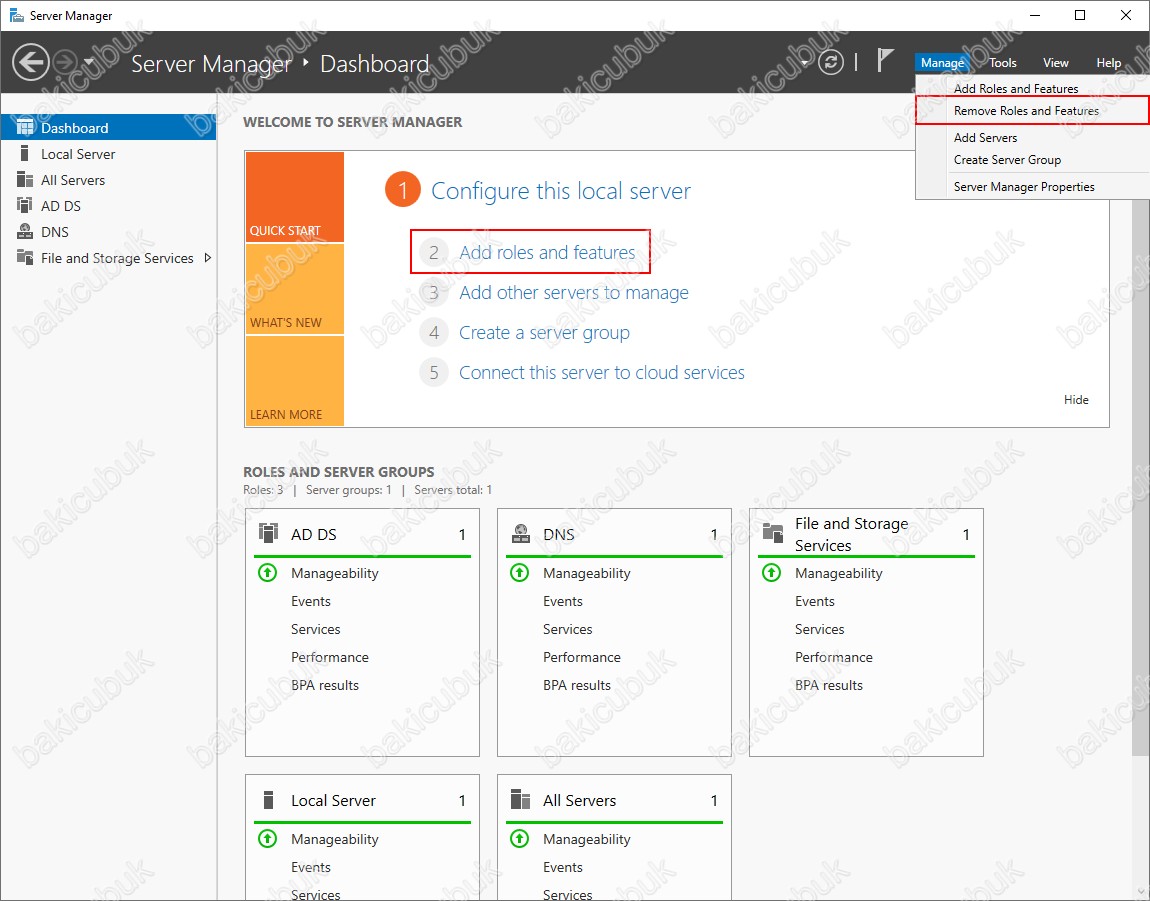Click Add roles and features link
Screen dimensions: 1150x901
pyautogui.click(x=547, y=253)
